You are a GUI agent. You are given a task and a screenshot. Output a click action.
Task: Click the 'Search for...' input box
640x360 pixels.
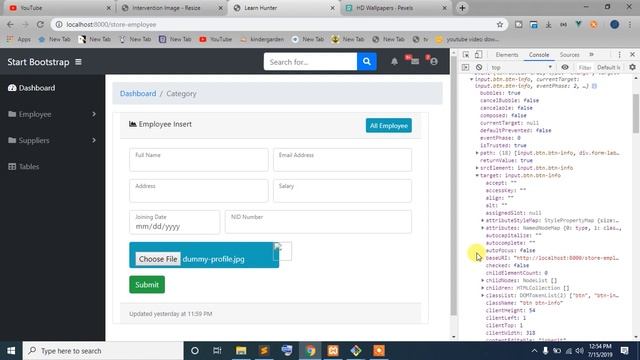(x=310, y=62)
